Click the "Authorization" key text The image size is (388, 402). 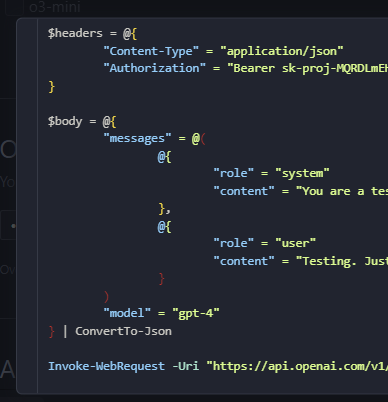coord(155,68)
